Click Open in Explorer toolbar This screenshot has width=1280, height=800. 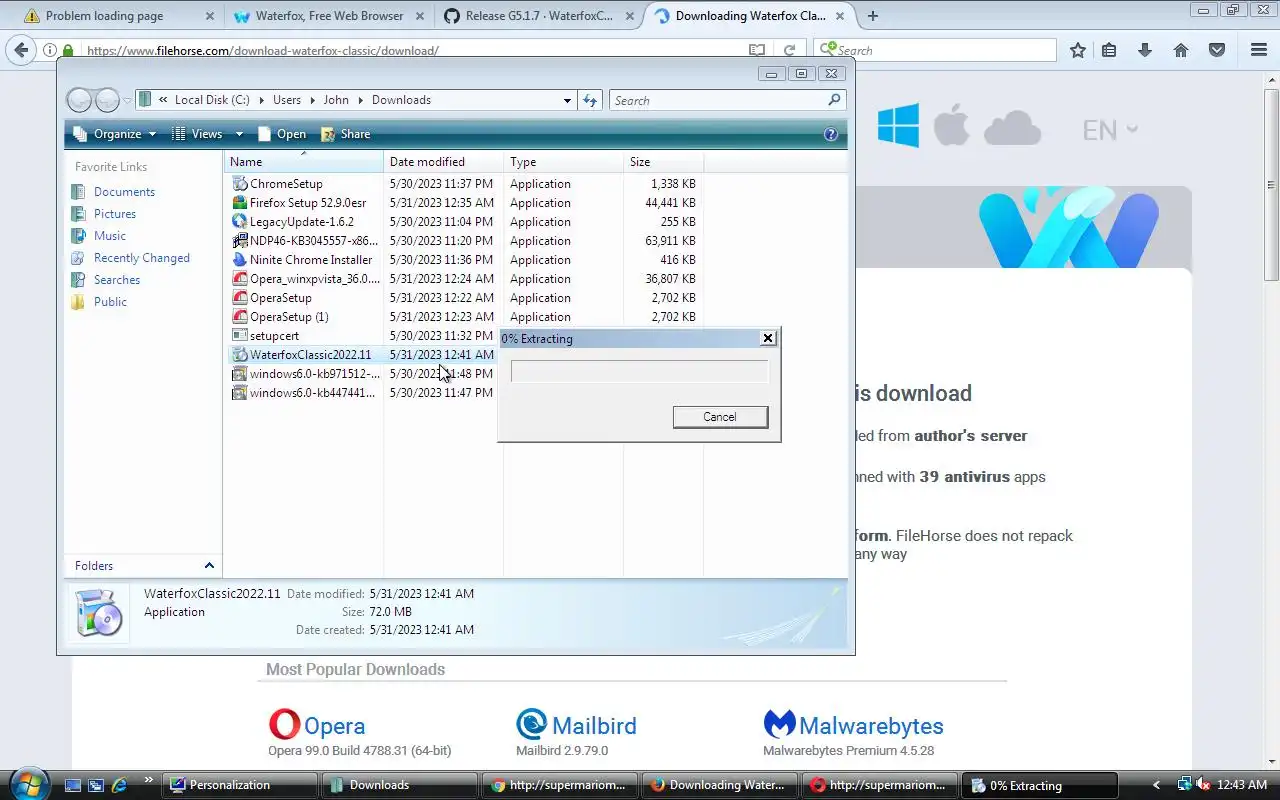coord(281,134)
